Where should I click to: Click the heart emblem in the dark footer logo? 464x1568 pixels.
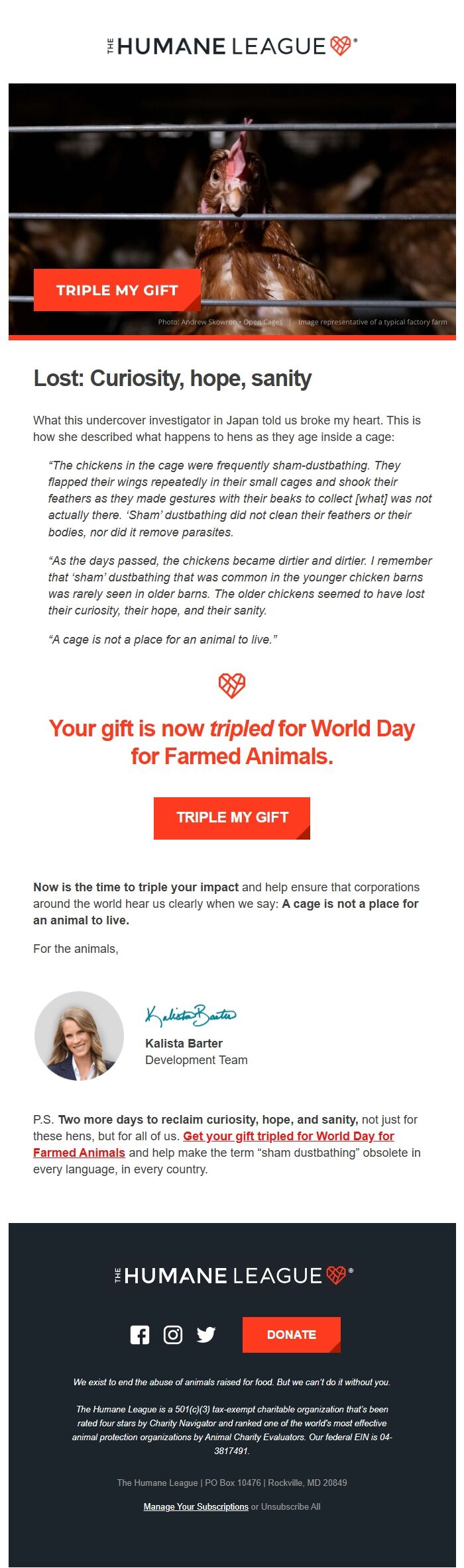pos(337,1275)
